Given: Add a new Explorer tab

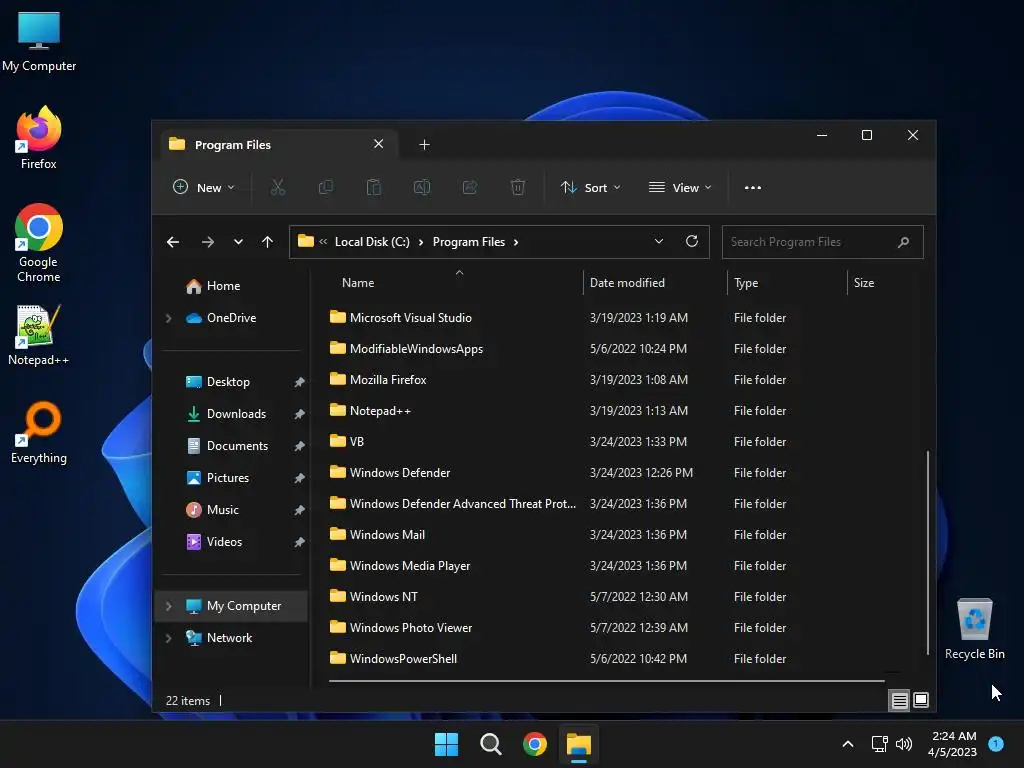Looking at the screenshot, I should pyautogui.click(x=424, y=144).
